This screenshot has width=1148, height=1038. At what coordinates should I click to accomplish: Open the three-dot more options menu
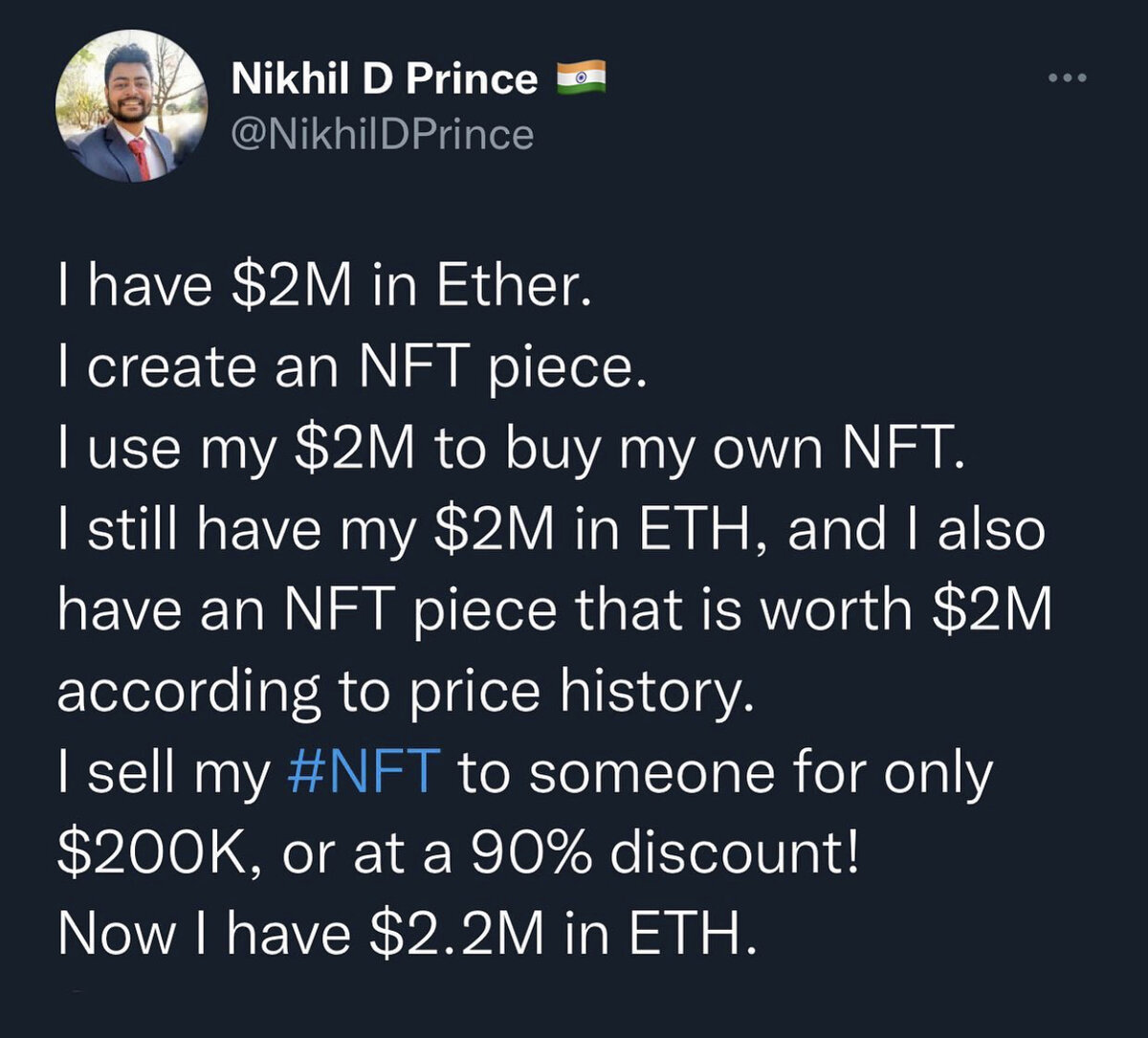(x=1068, y=78)
